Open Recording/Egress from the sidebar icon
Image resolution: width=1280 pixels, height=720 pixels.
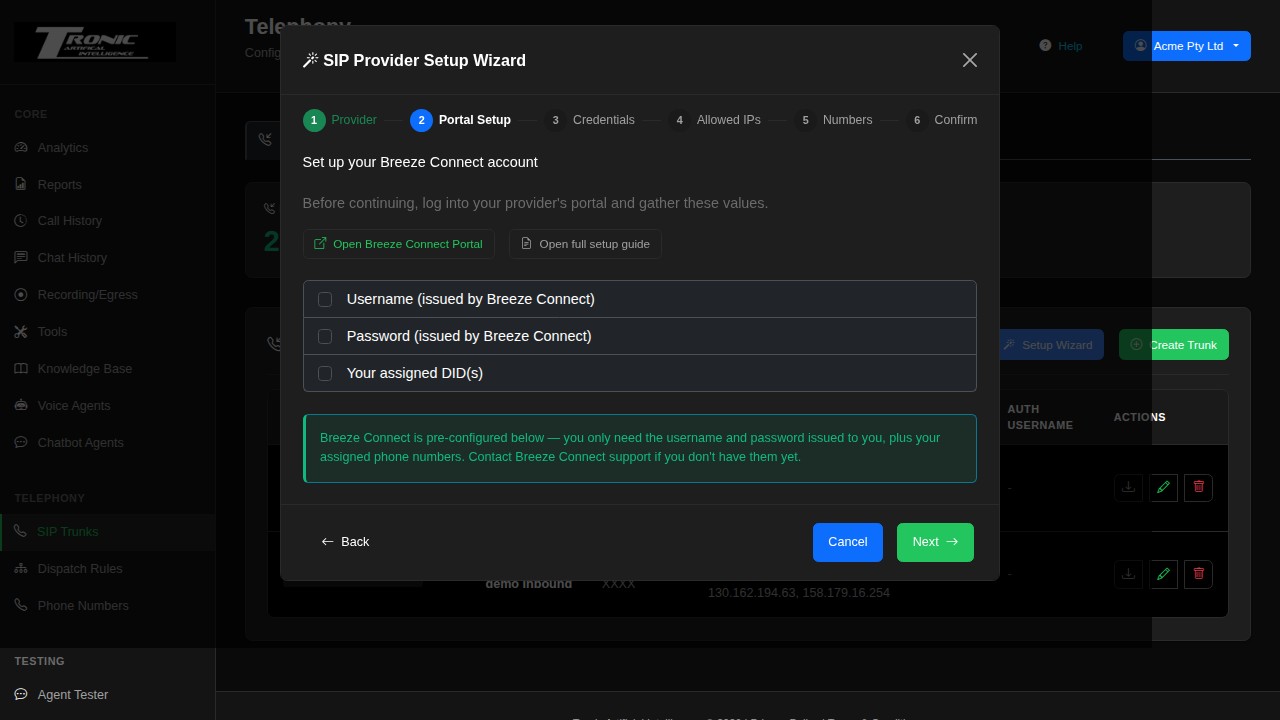click(x=21, y=295)
